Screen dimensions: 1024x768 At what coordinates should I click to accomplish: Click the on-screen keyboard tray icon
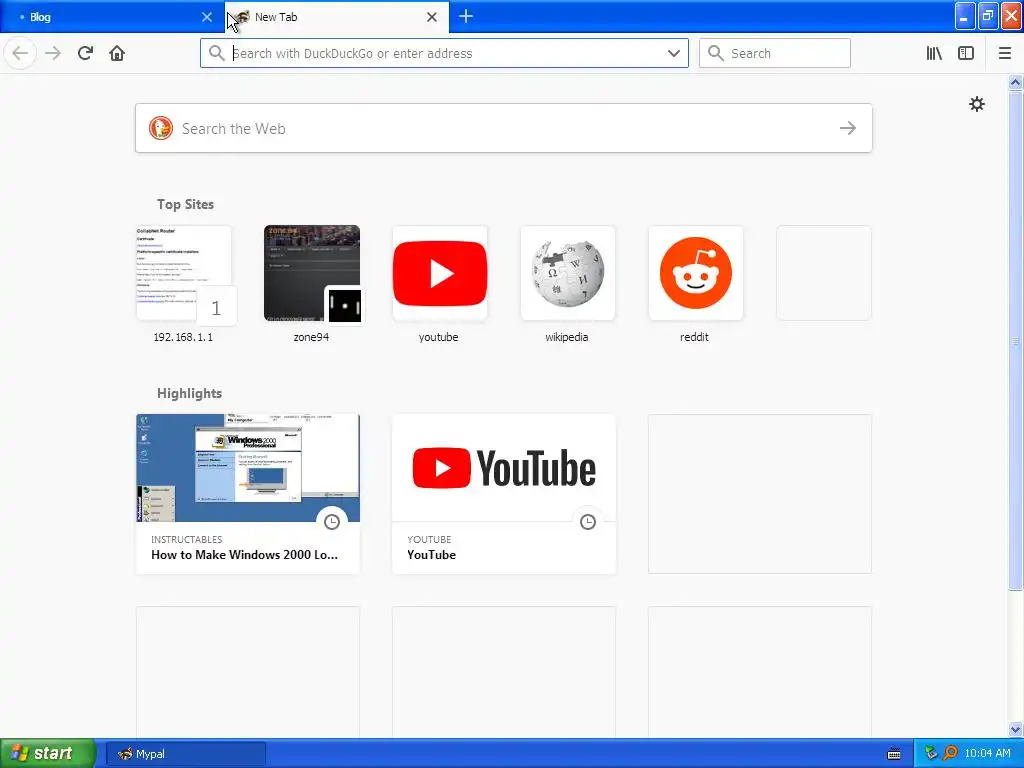pos(894,754)
